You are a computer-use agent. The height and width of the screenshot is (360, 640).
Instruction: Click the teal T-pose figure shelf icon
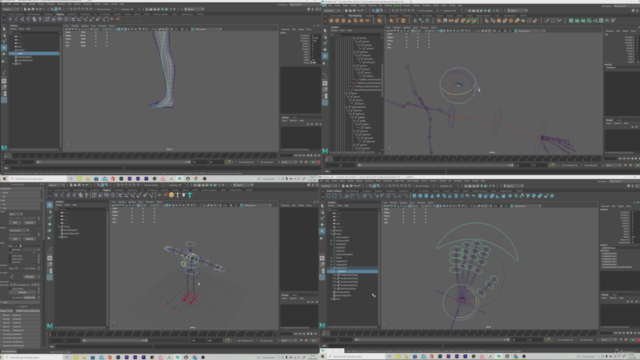190,195
